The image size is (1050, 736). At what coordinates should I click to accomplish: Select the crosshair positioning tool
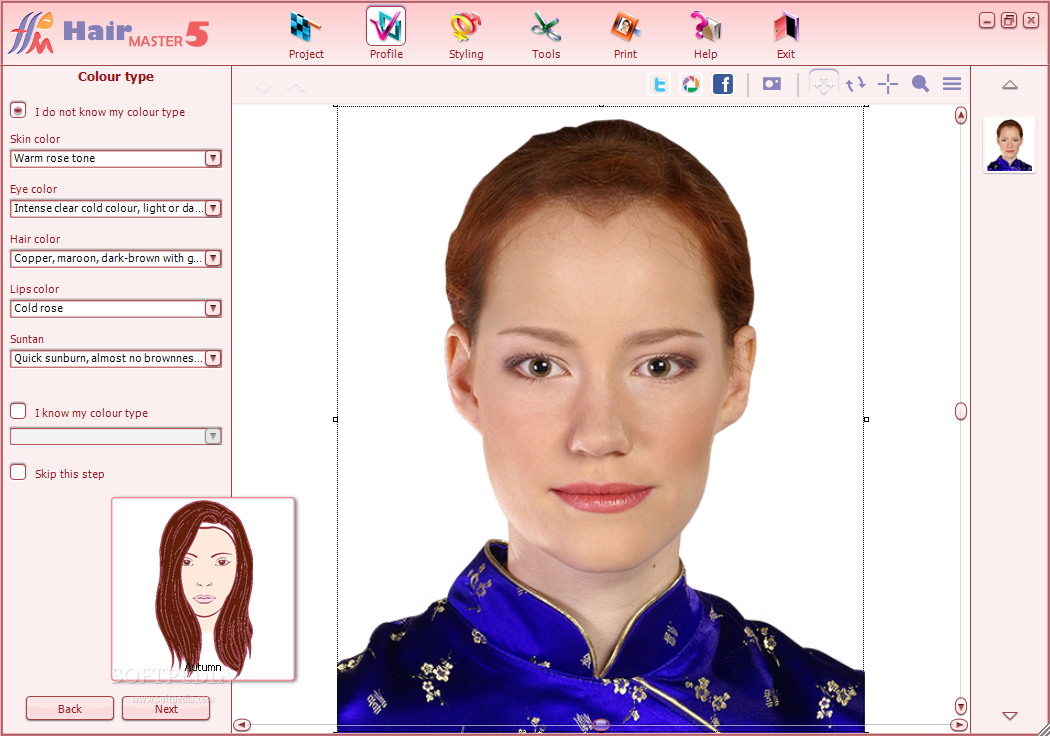(x=887, y=84)
